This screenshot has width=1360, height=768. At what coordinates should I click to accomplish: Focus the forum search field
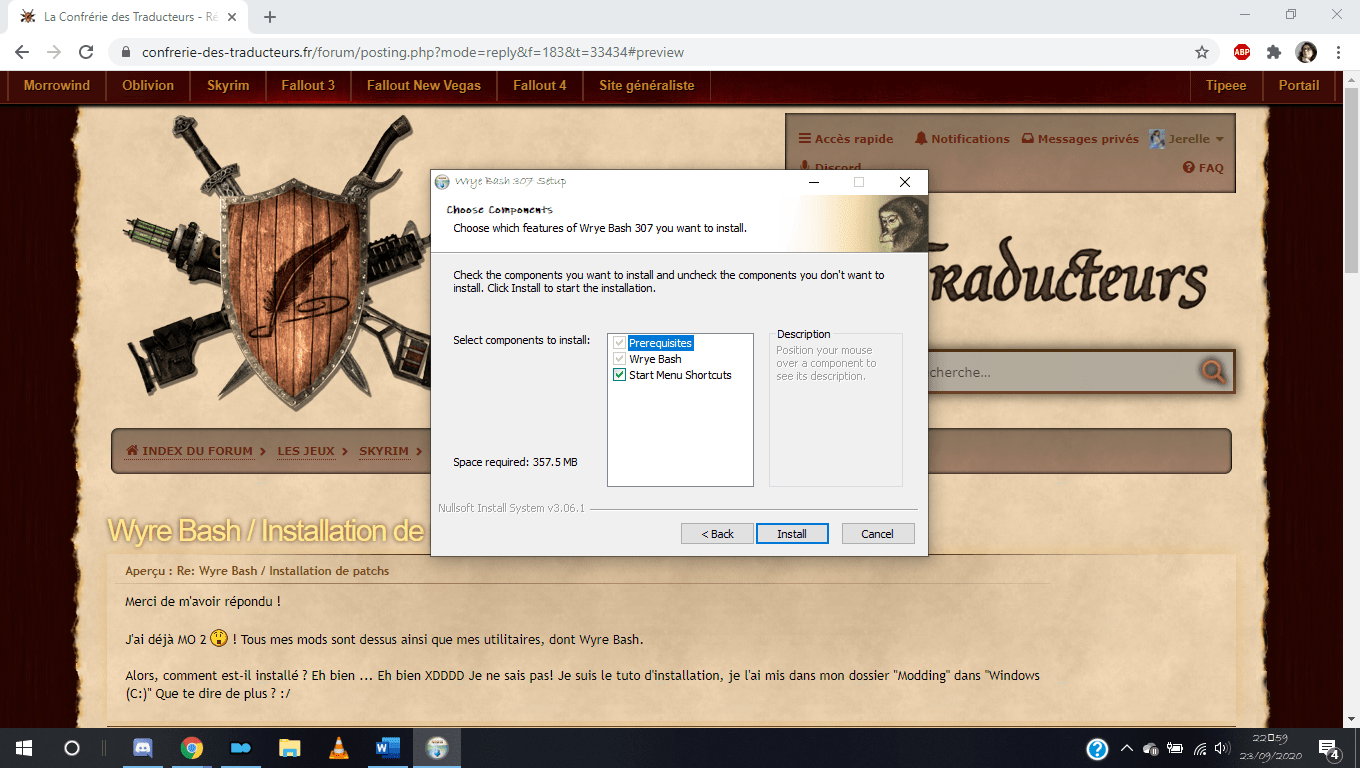coord(1060,372)
